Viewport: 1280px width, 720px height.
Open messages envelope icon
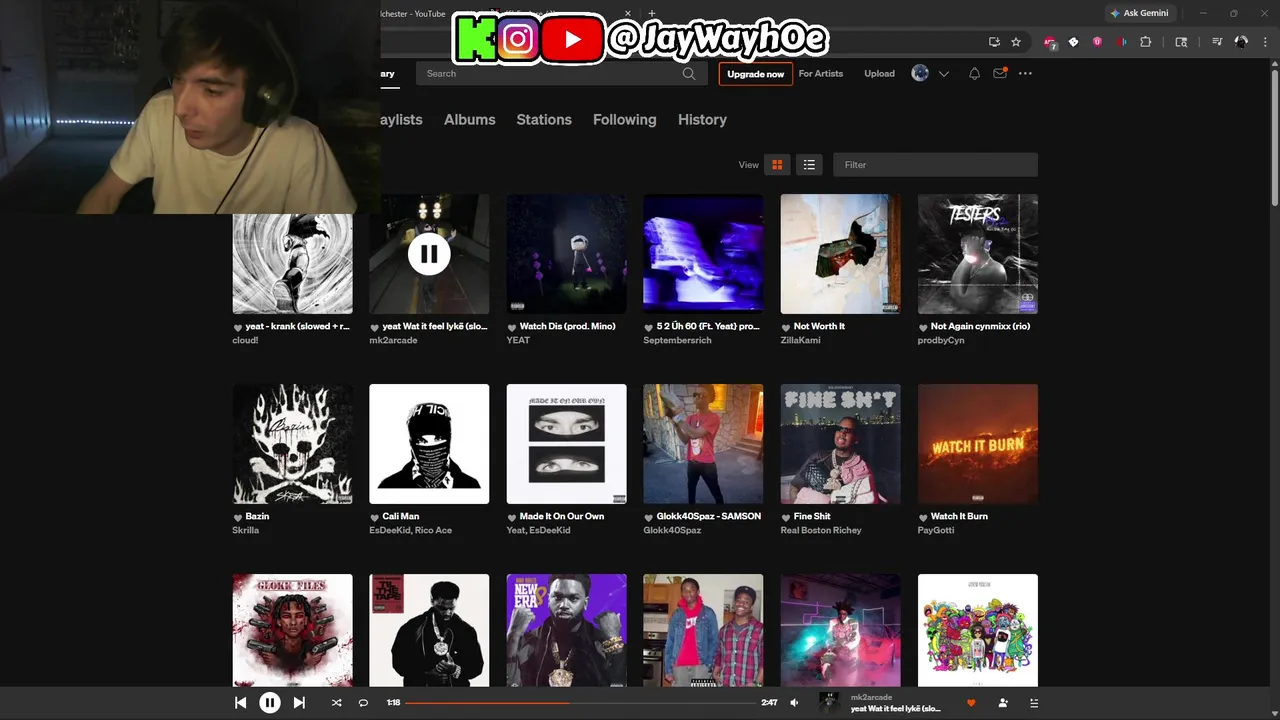tap(1000, 74)
